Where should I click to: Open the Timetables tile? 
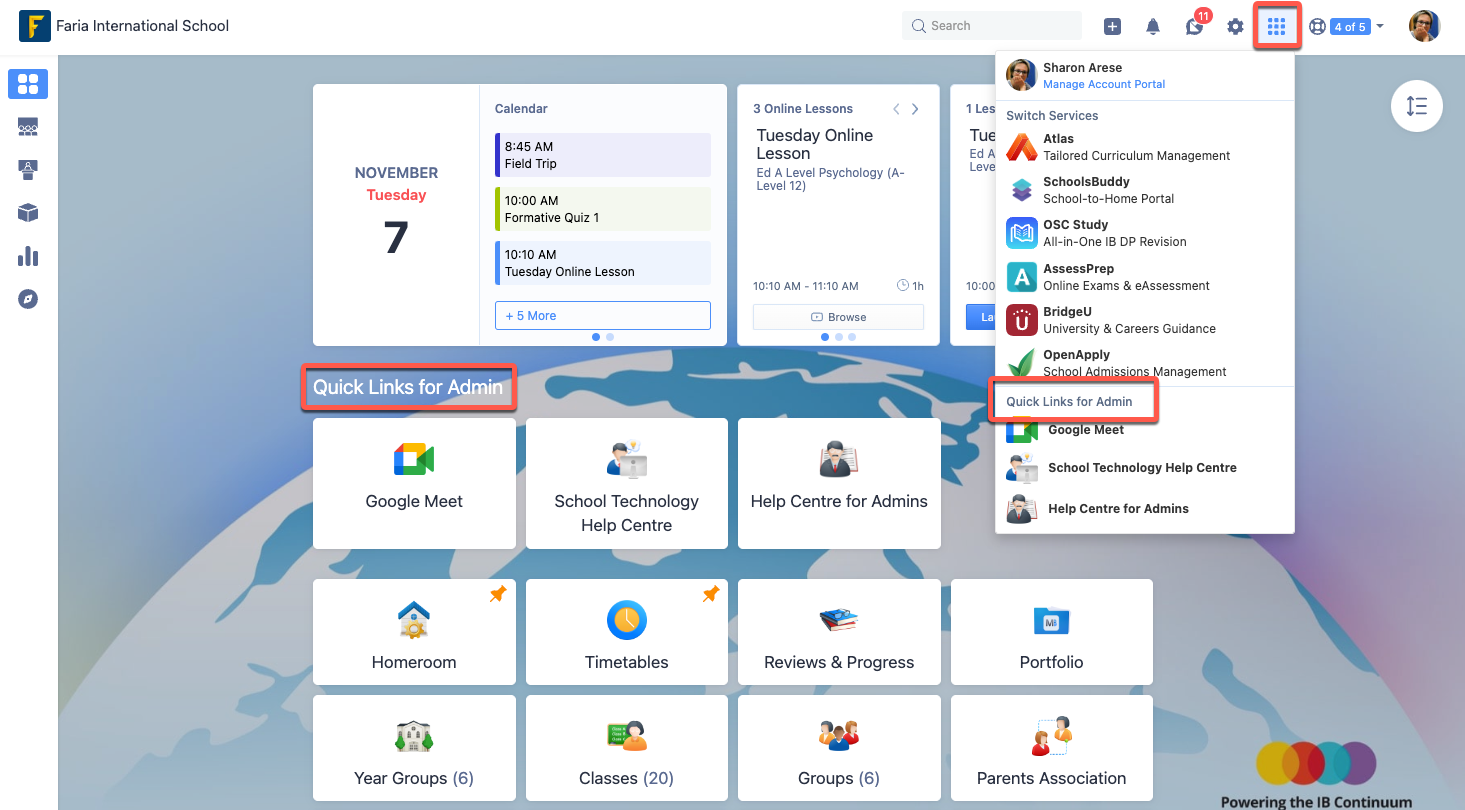point(627,632)
